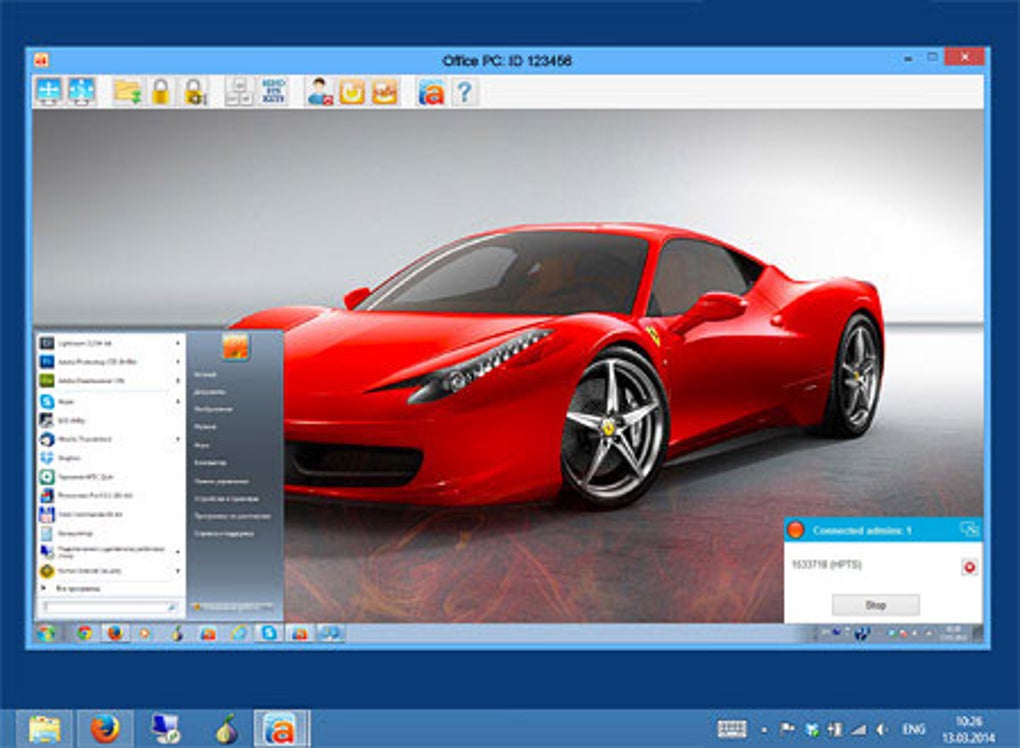Click the orange refresh toolbar icon

pyautogui.click(x=352, y=92)
